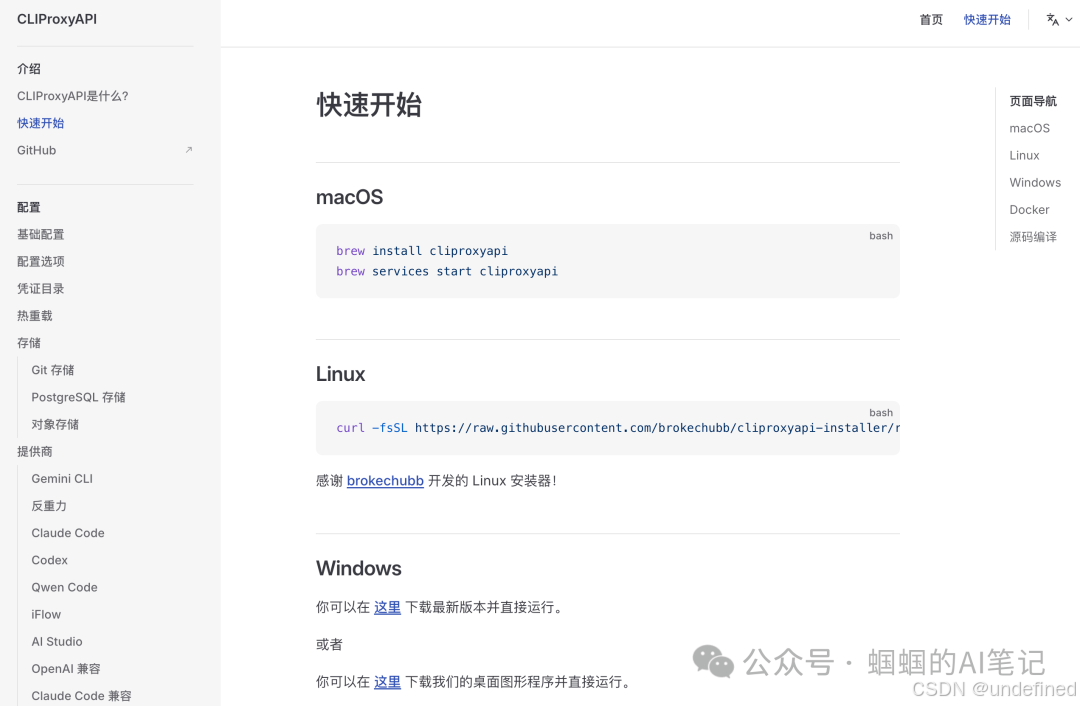Jump to 源码编译 in page navigation

1033,236
